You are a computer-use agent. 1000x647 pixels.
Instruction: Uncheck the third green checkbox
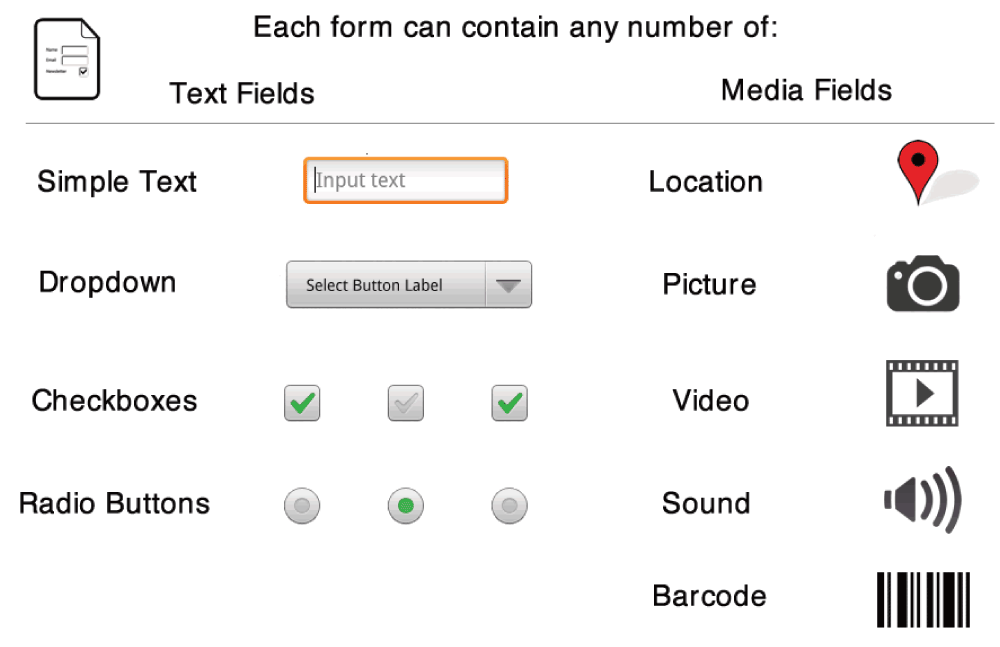tap(510, 403)
